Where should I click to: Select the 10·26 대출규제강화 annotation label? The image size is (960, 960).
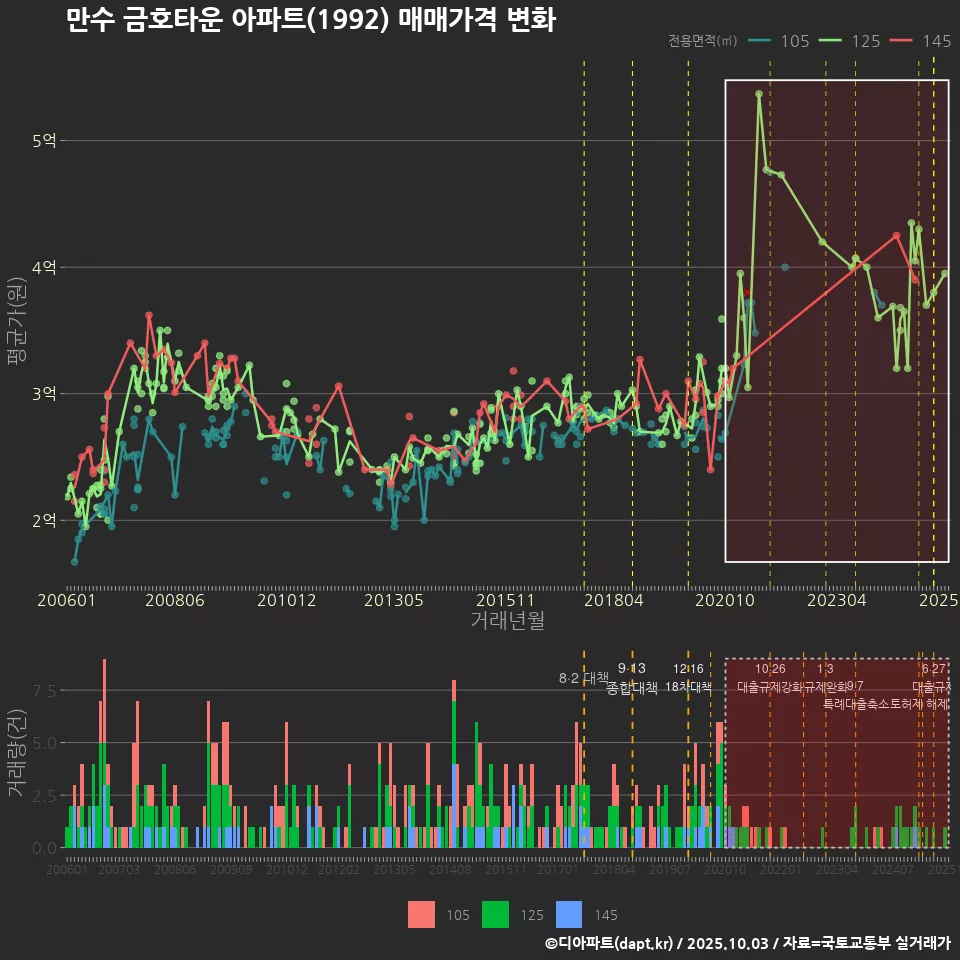pos(770,678)
